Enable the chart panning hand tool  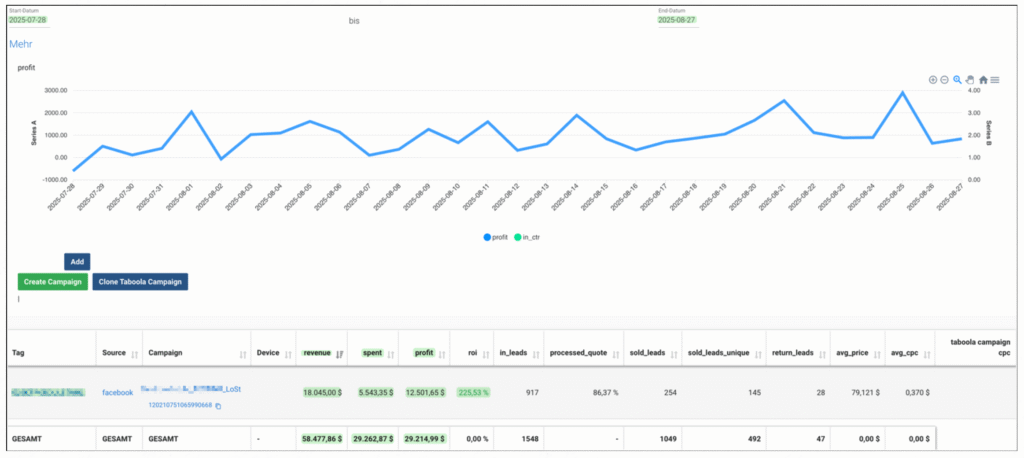(970, 79)
